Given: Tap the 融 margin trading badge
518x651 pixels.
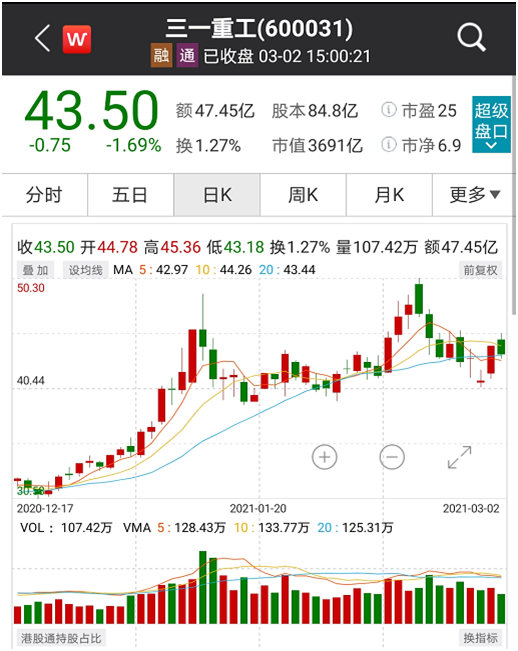Looking at the screenshot, I should [161, 55].
